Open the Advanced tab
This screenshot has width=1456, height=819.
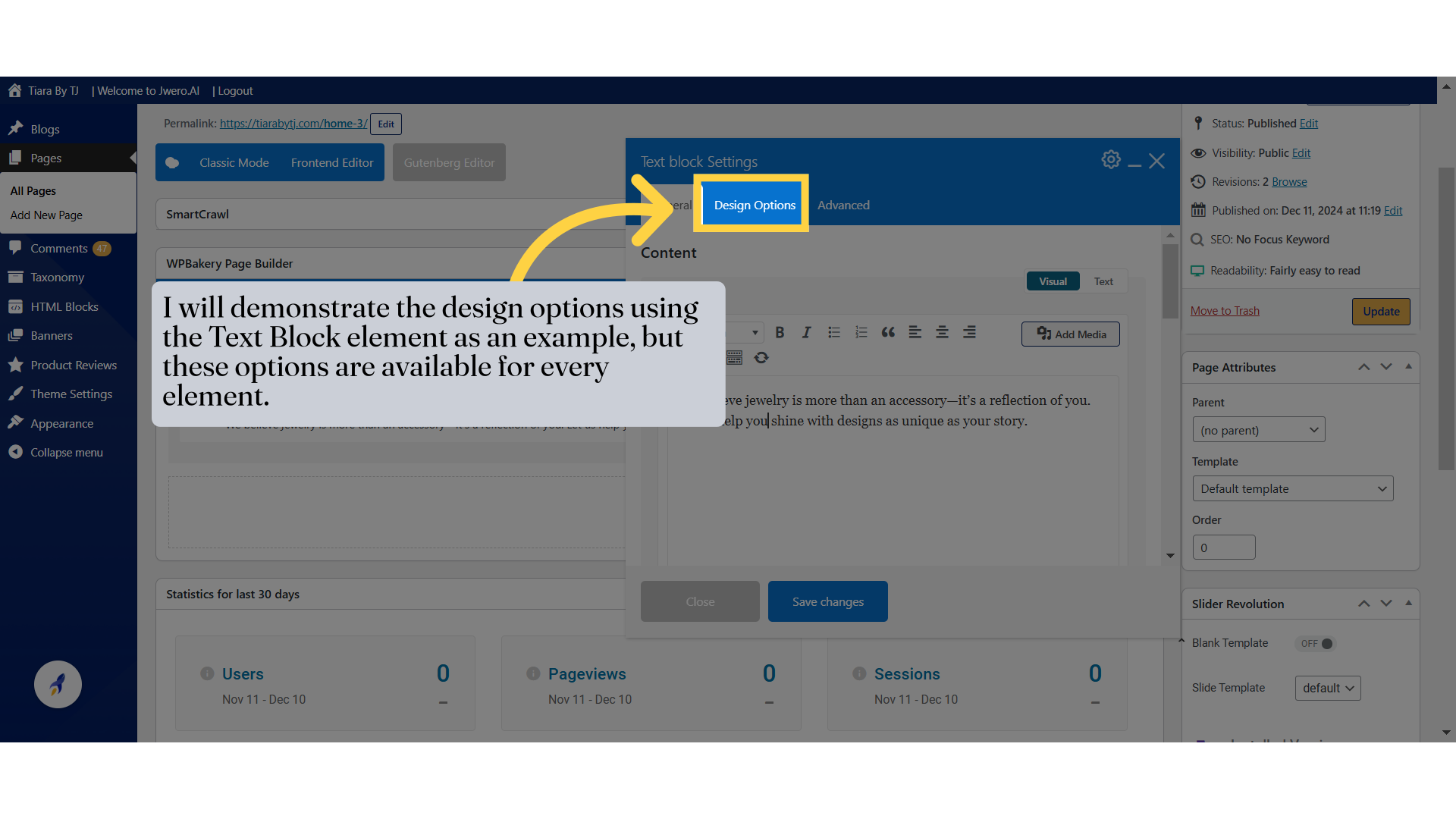click(x=843, y=205)
